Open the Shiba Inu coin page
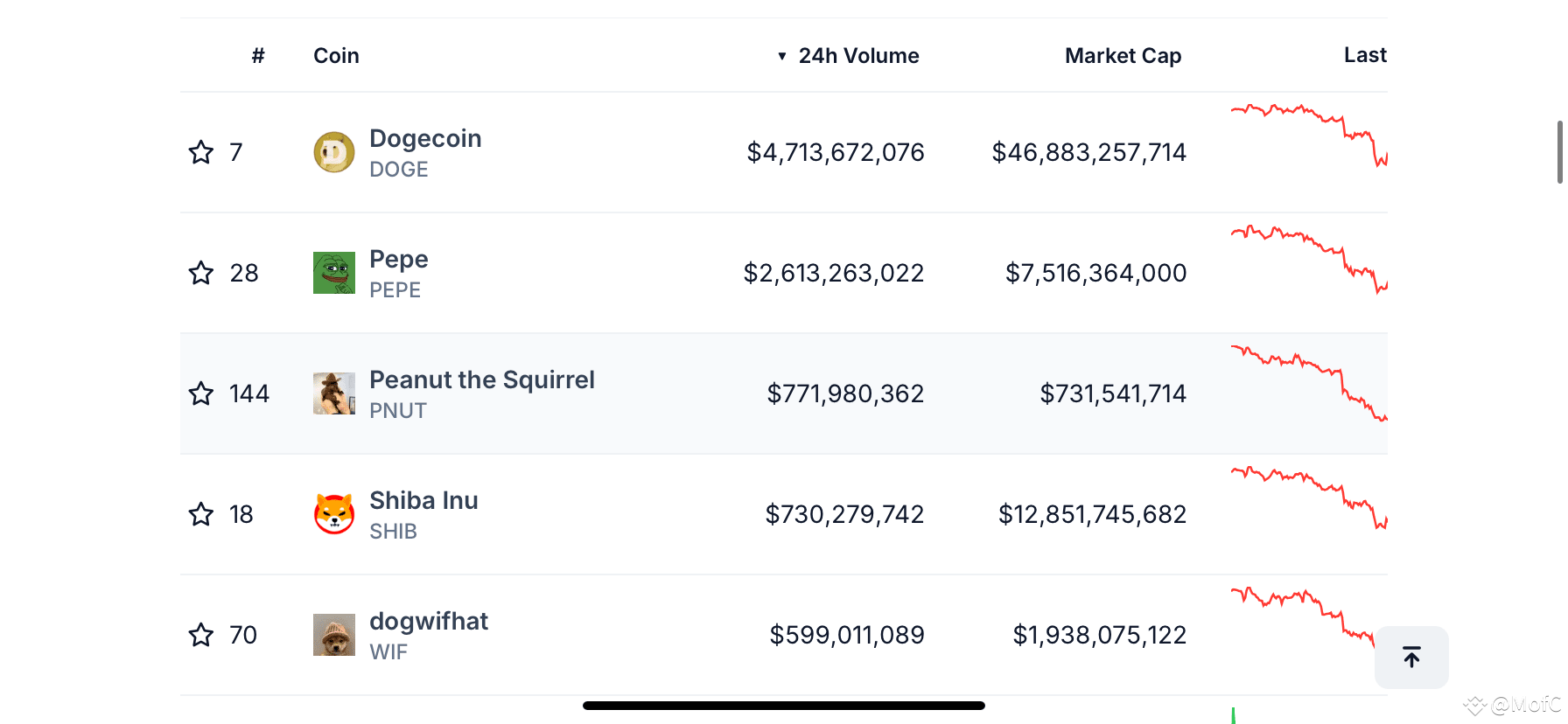Image resolution: width=1568 pixels, height=724 pixels. (x=423, y=500)
